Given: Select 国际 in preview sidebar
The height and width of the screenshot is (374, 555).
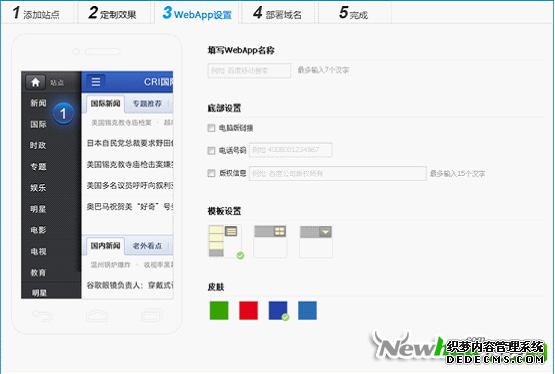Looking at the screenshot, I should pyautogui.click(x=38, y=124).
